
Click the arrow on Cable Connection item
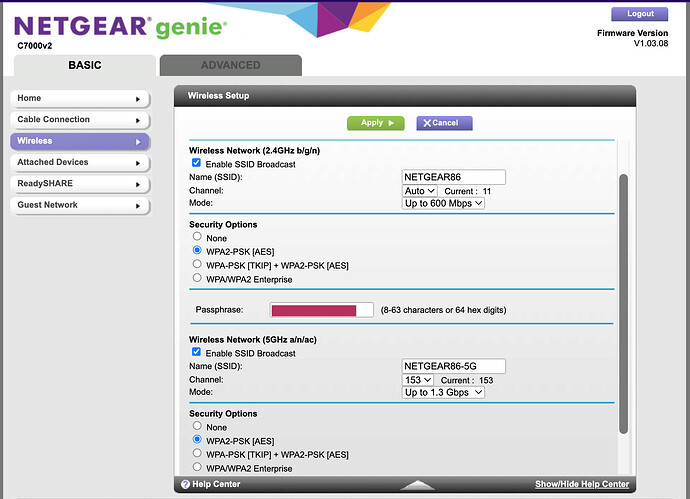click(x=138, y=120)
